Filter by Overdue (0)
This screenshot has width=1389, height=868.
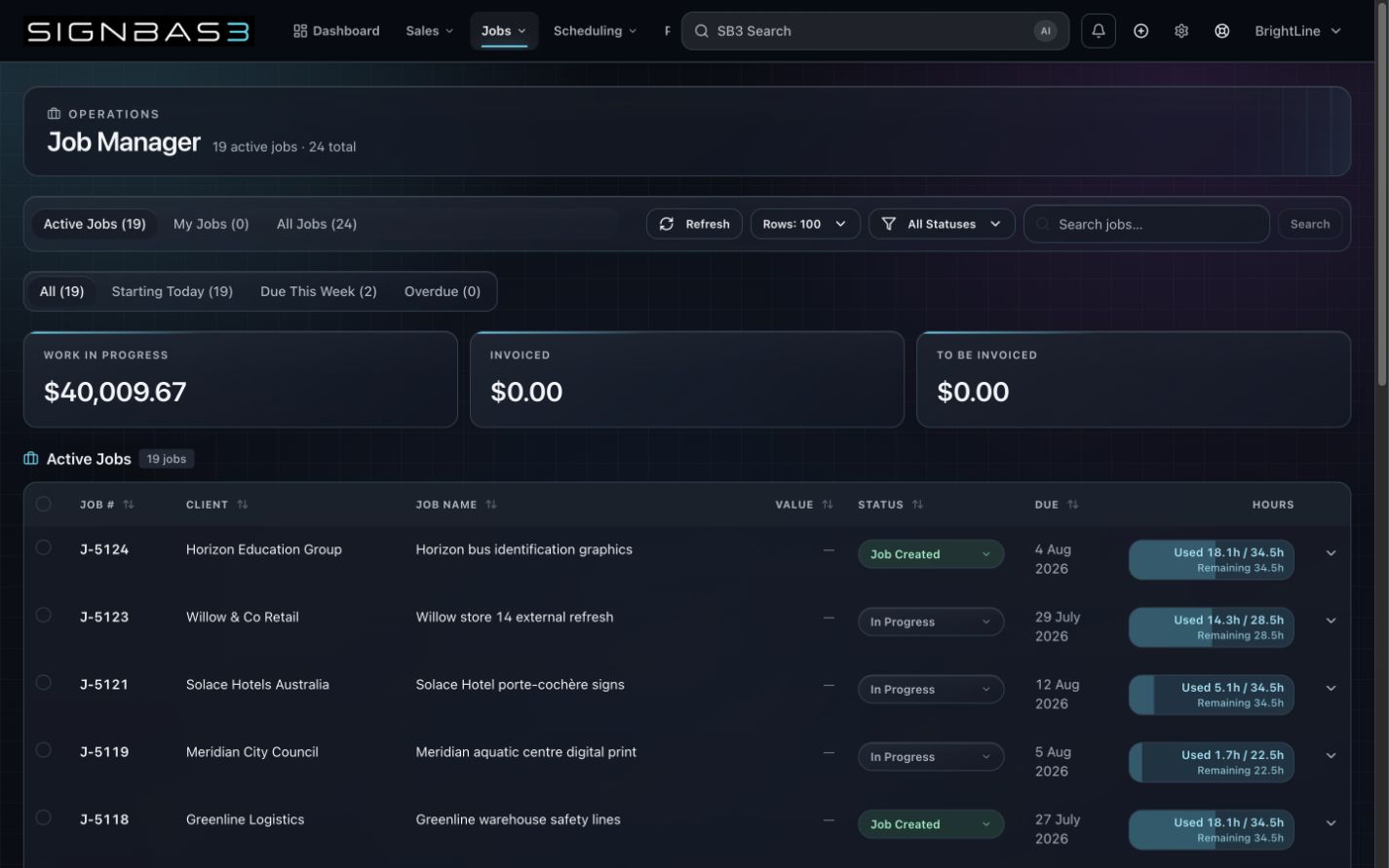[x=443, y=291]
